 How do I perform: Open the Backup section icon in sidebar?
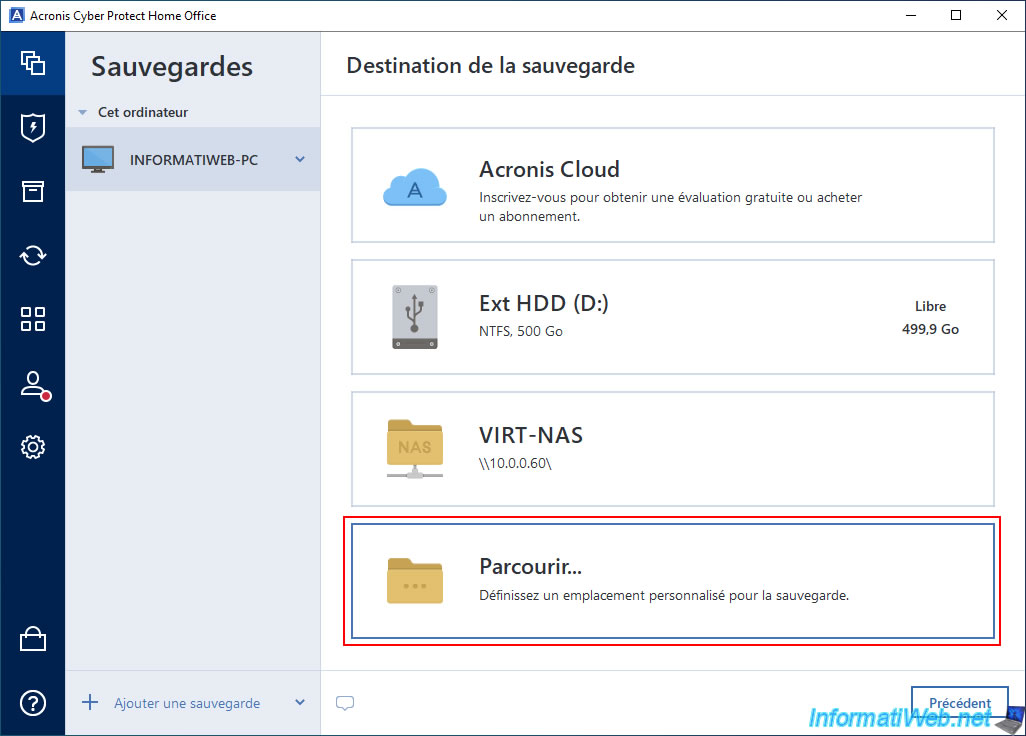point(33,63)
